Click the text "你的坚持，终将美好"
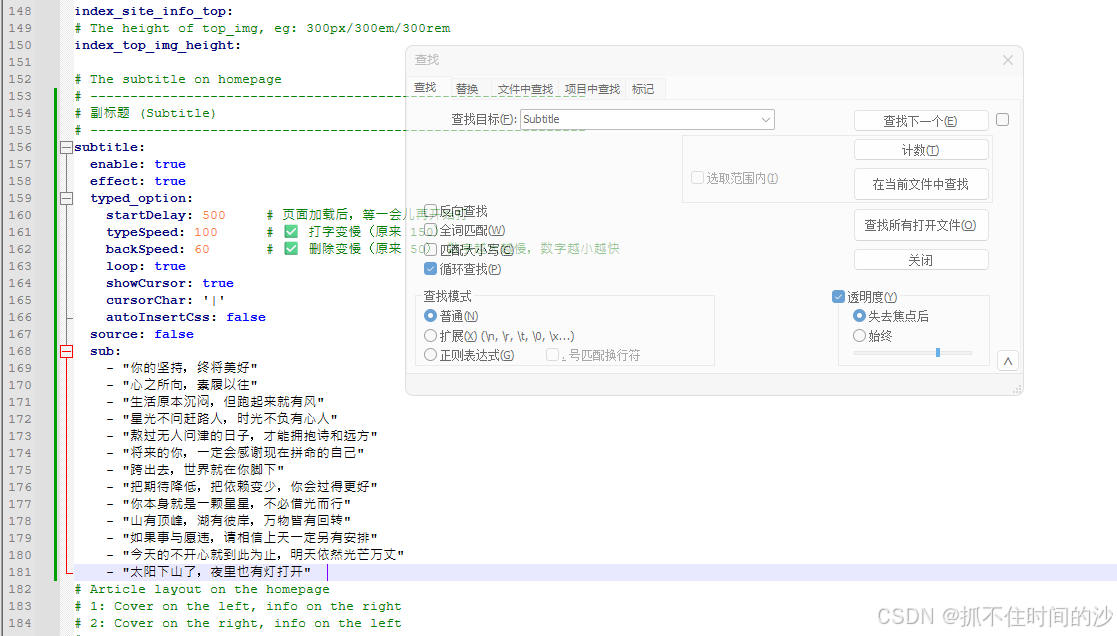1117x636 pixels. click(x=190, y=368)
